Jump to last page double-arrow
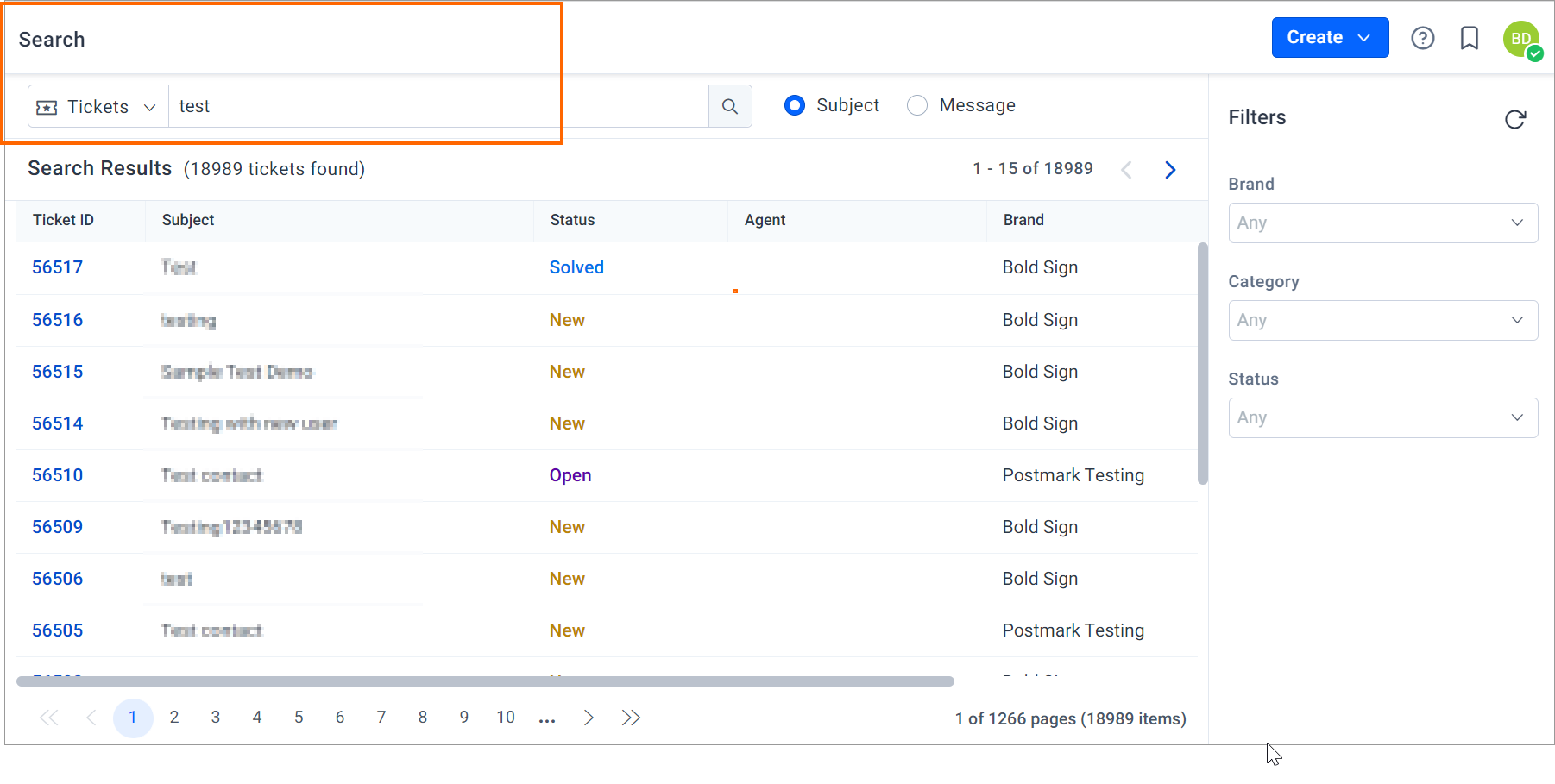1555x784 pixels. click(x=631, y=718)
